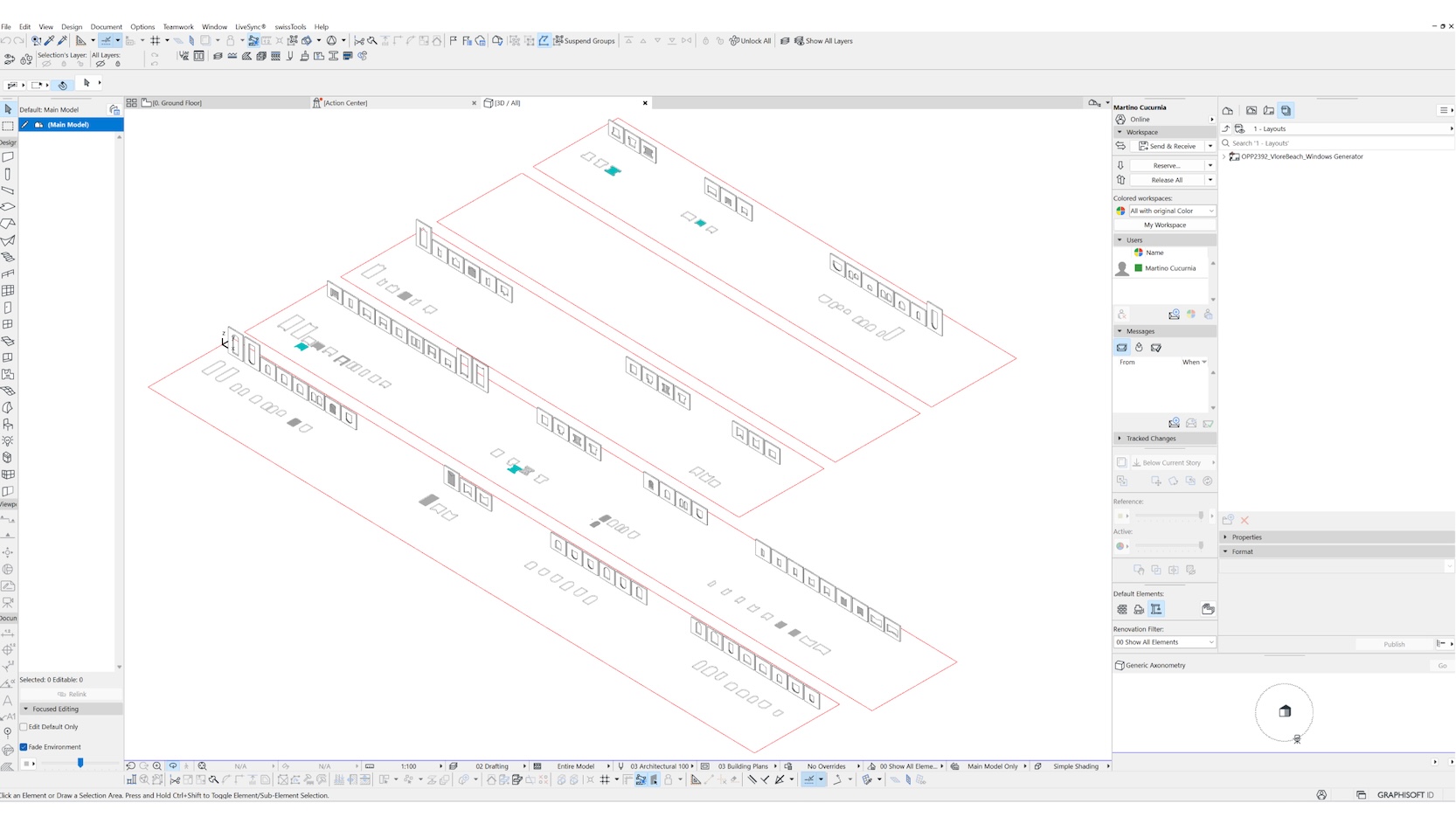Open the 1:100 scale dropdown
This screenshot has width=1456, height=817.
click(409, 767)
